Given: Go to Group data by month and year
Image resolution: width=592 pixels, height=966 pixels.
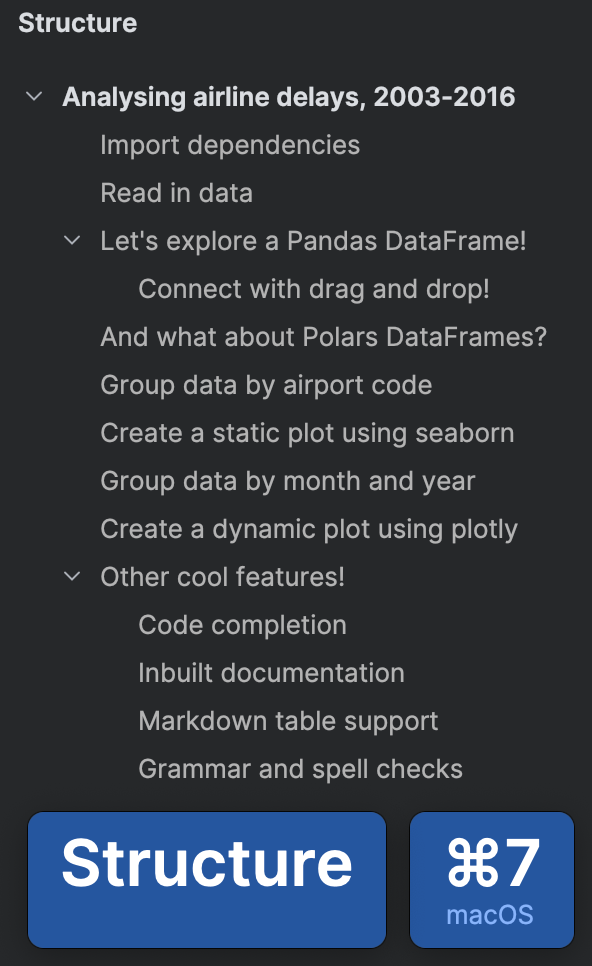Looking at the screenshot, I should tap(288, 482).
